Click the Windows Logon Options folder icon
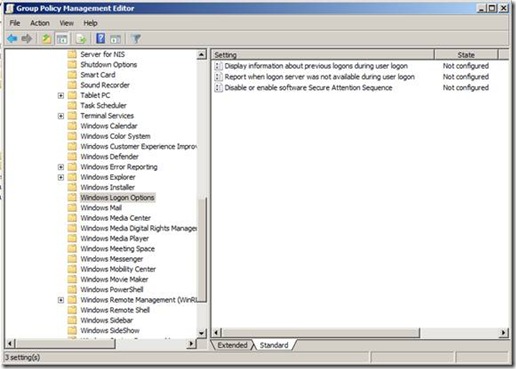 point(72,197)
